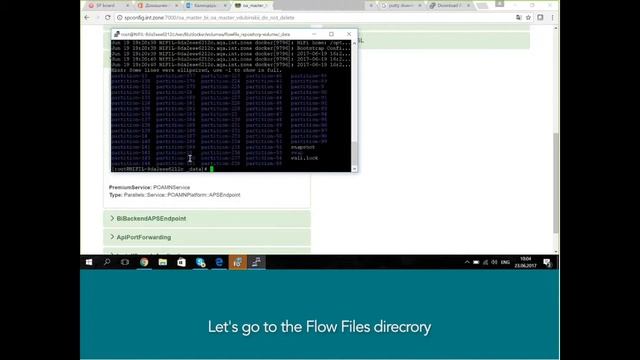Minimize the PuTTY terminal window
This screenshot has width=640, height=360.
point(314,34)
